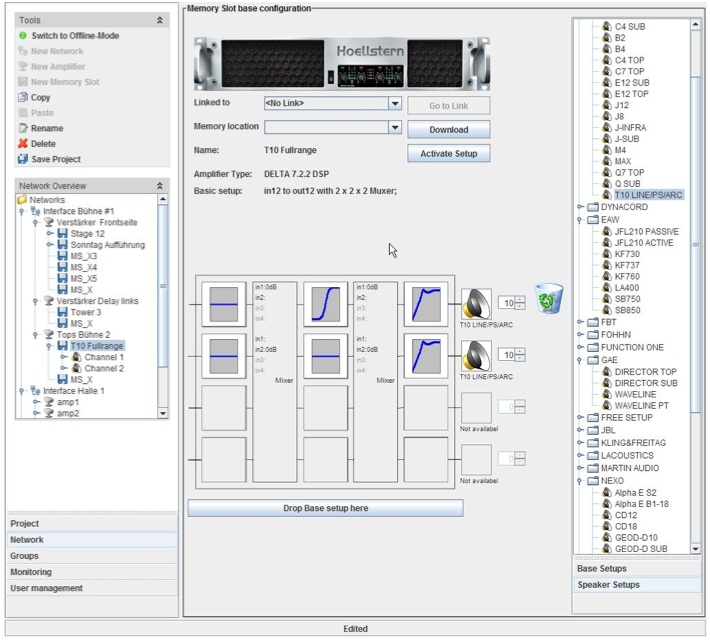Collapse the NEXO folder node
The image size is (710, 640).
click(580, 481)
